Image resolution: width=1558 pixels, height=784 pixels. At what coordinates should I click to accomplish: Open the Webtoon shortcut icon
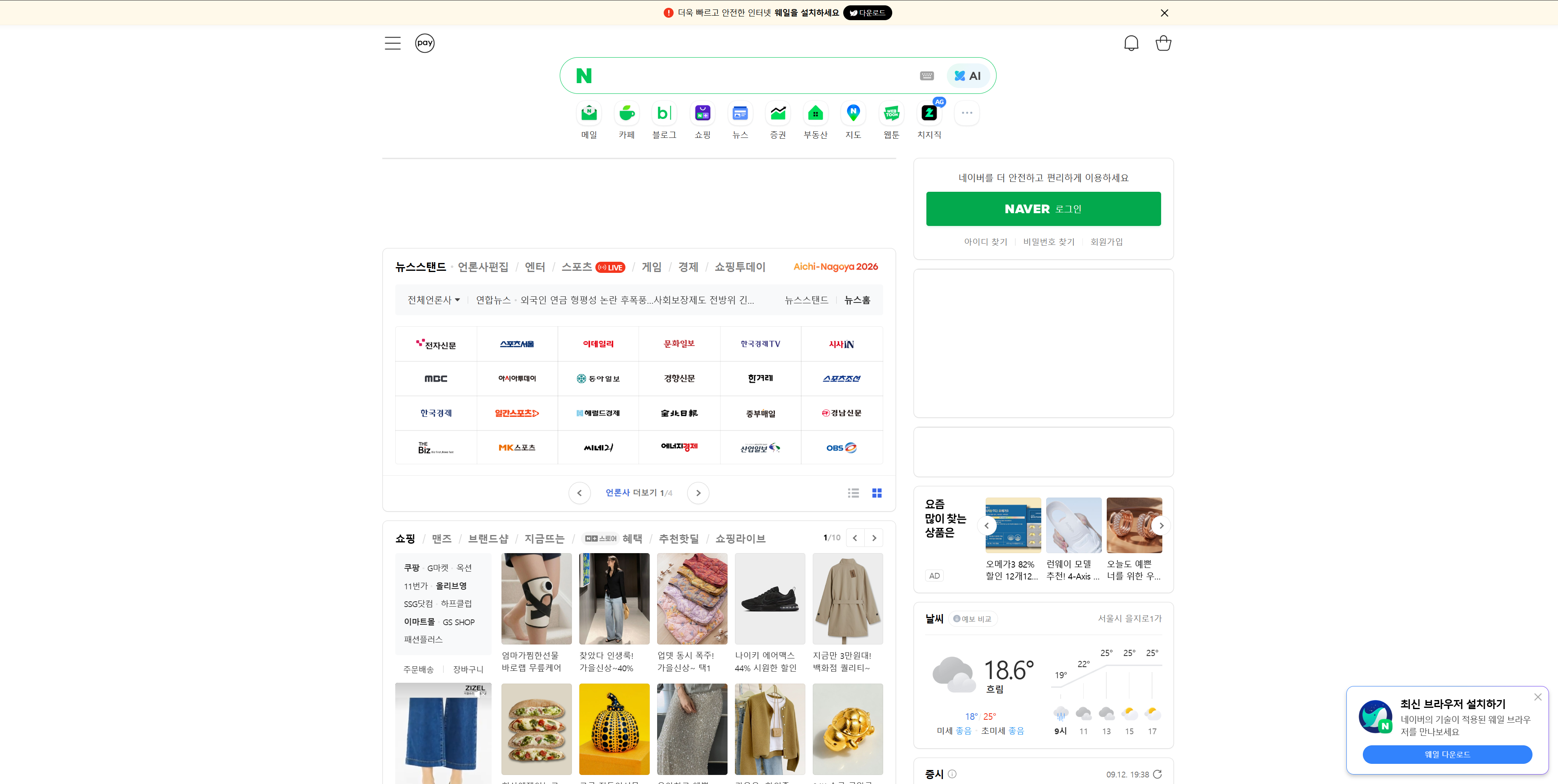click(891, 113)
